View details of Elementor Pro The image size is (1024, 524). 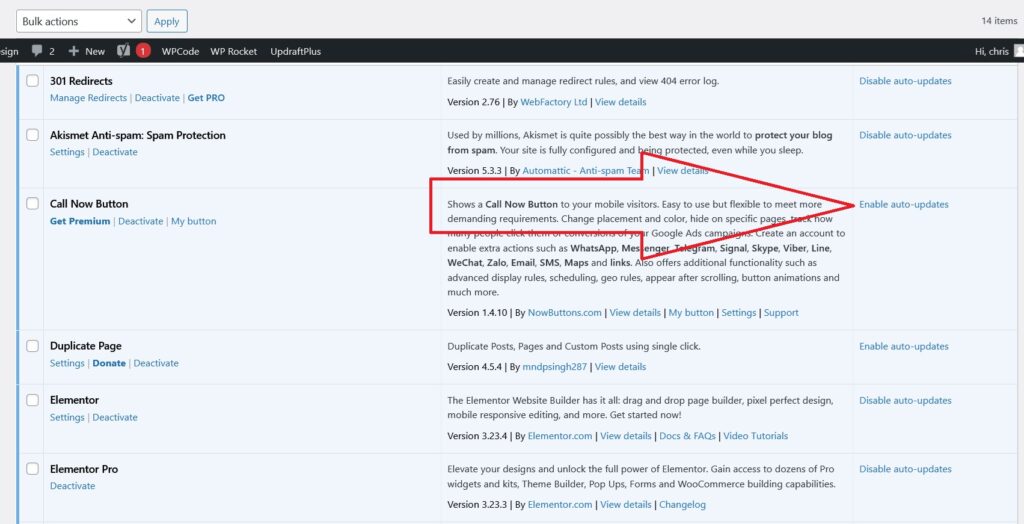(626, 504)
